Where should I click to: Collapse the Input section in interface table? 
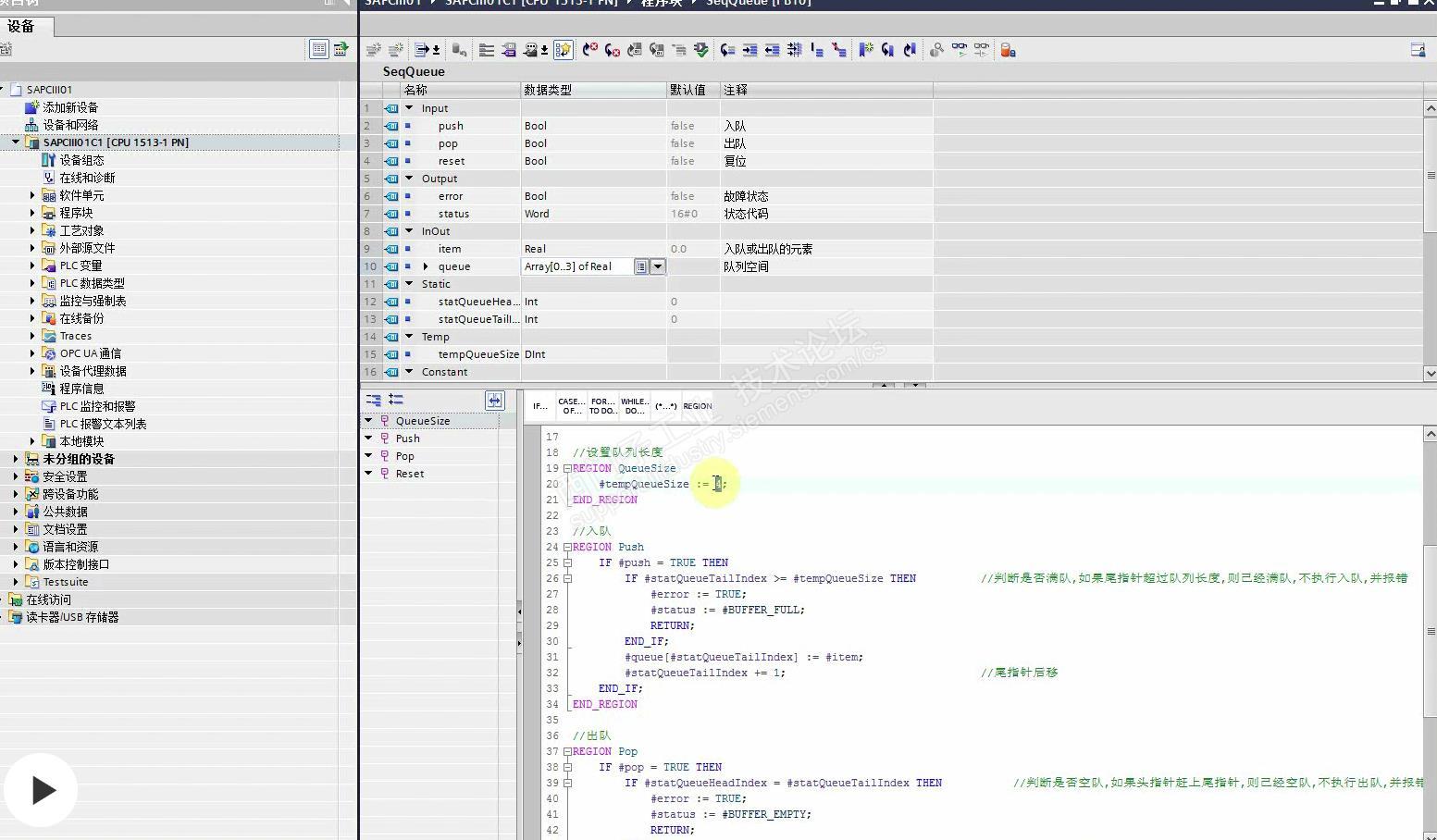[409, 108]
